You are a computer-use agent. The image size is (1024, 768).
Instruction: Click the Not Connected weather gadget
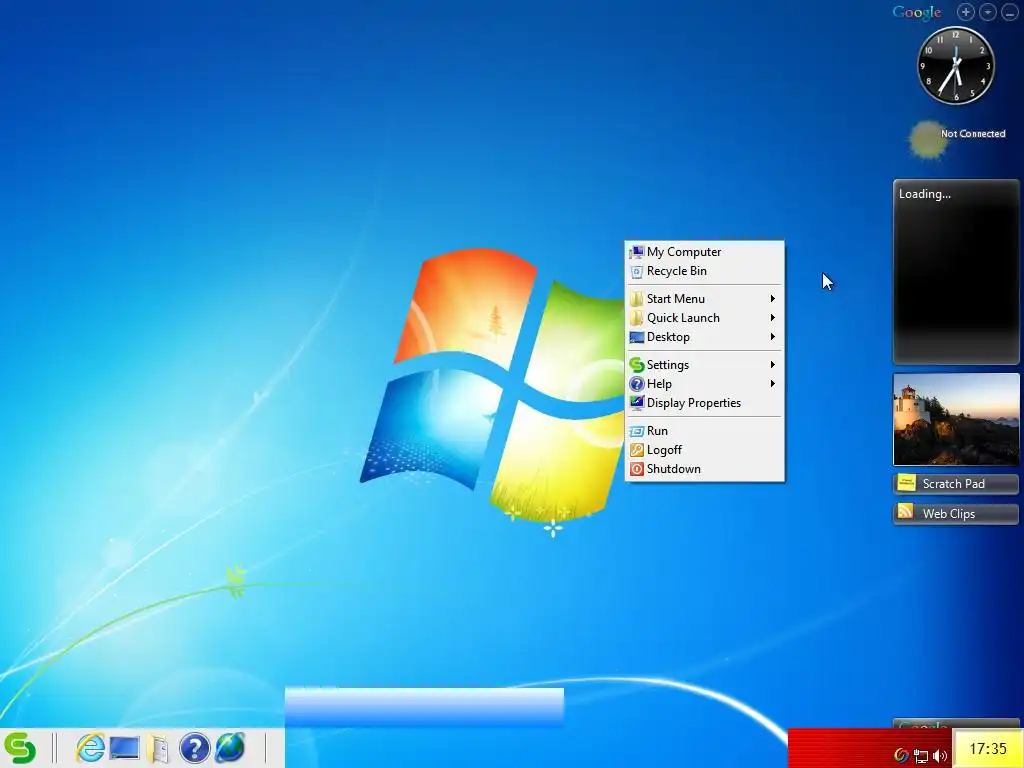(x=957, y=138)
